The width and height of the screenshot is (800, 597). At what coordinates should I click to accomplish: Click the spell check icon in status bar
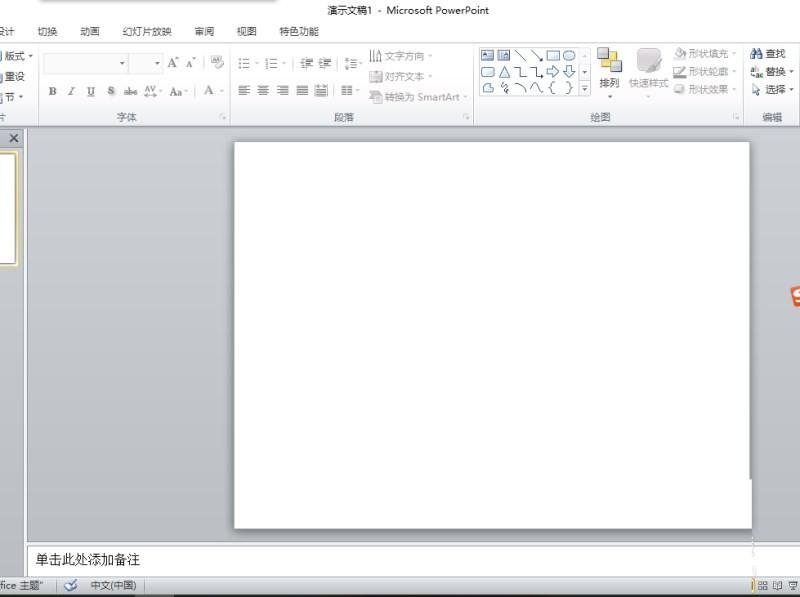[71, 586]
